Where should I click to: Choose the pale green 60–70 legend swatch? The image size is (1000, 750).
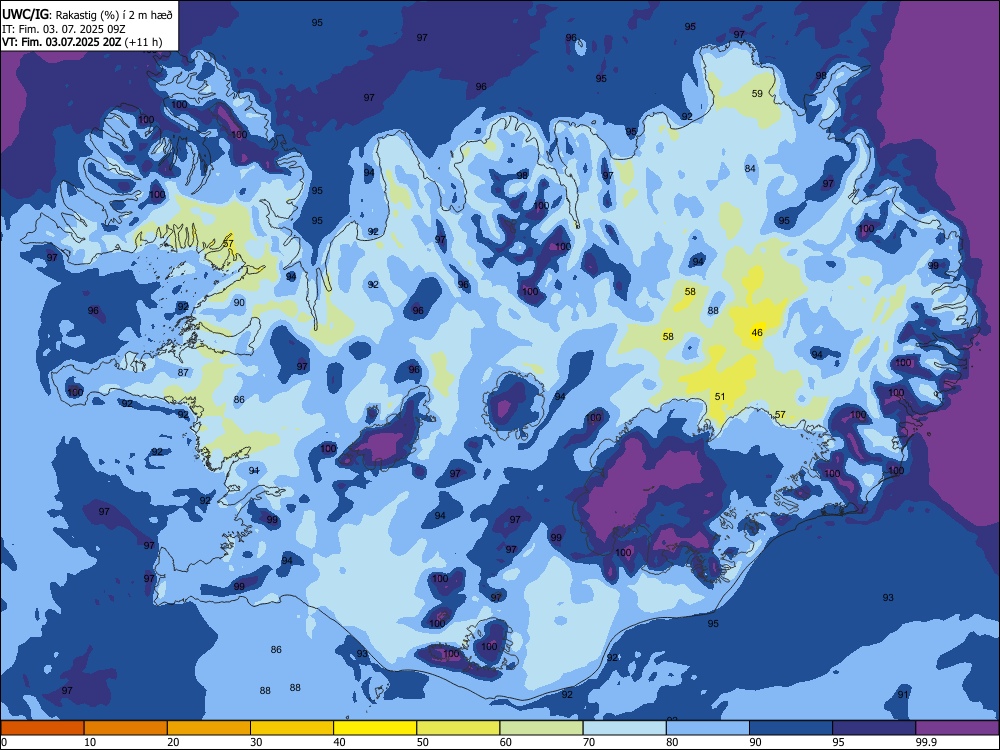click(541, 728)
